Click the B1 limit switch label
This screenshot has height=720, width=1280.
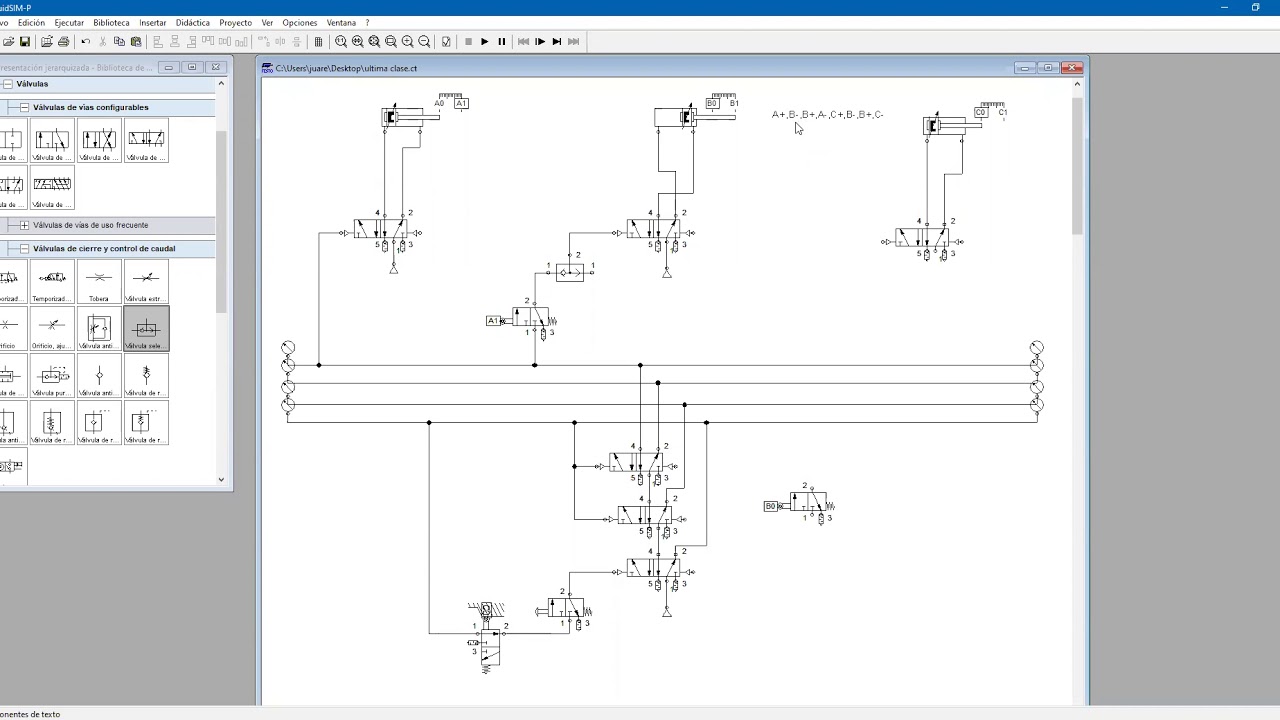pos(734,103)
